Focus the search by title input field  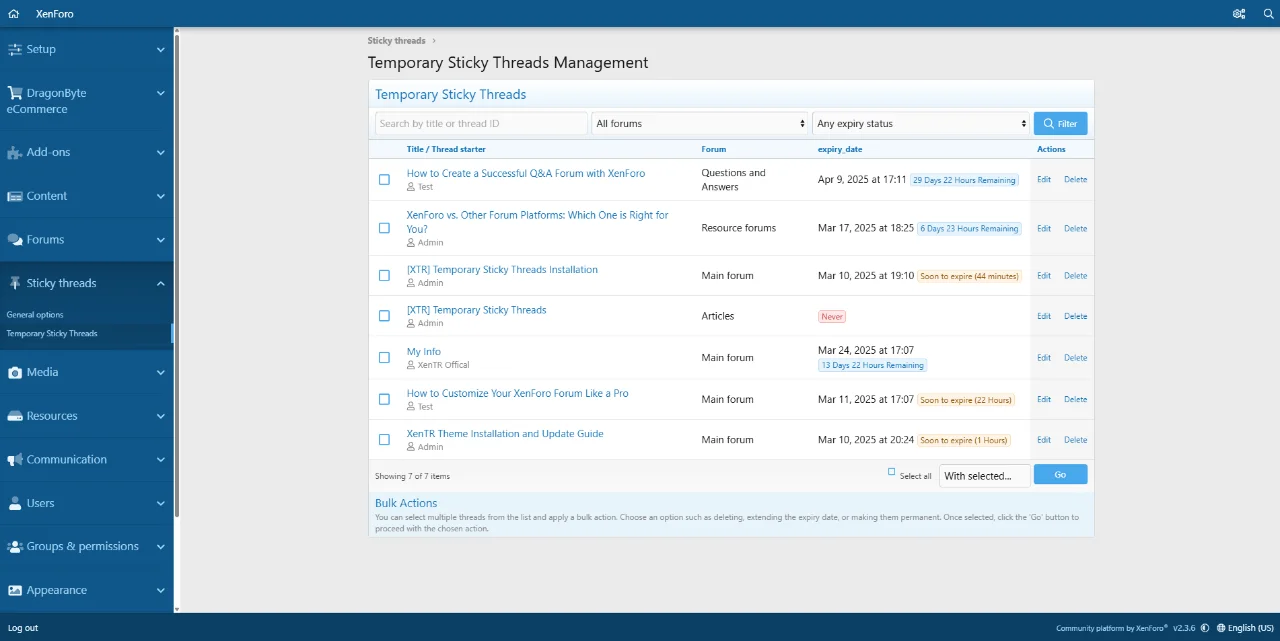(x=481, y=124)
